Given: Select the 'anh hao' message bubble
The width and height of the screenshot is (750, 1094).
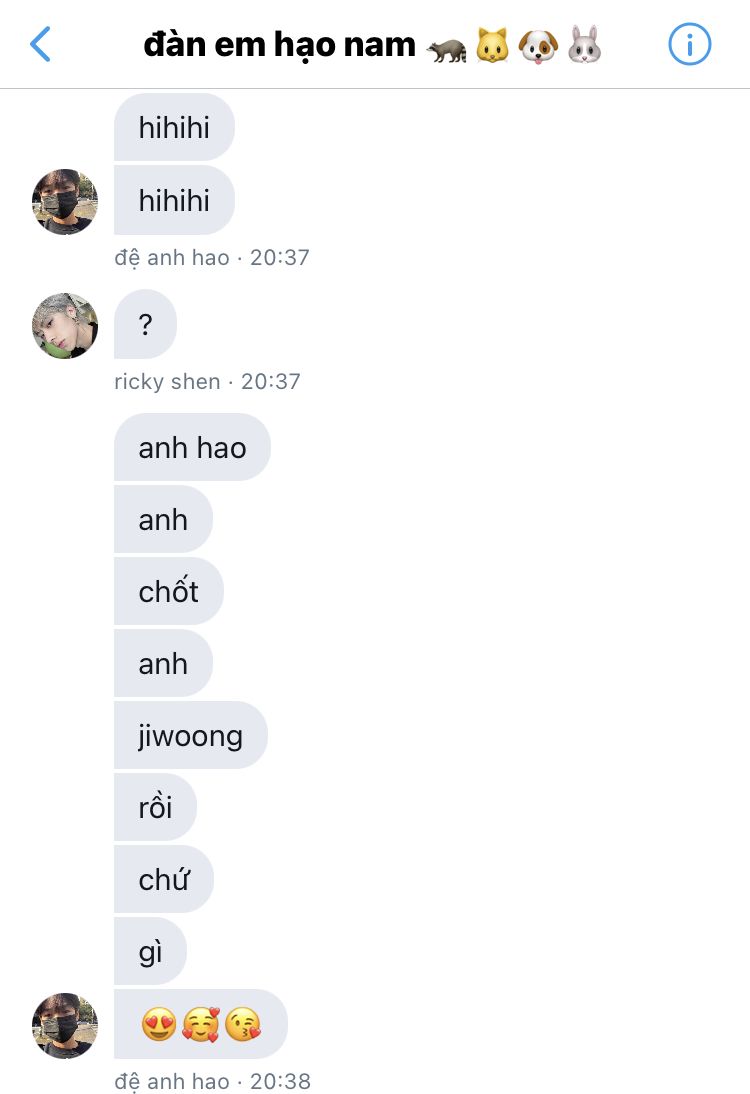Looking at the screenshot, I should click(x=192, y=447).
